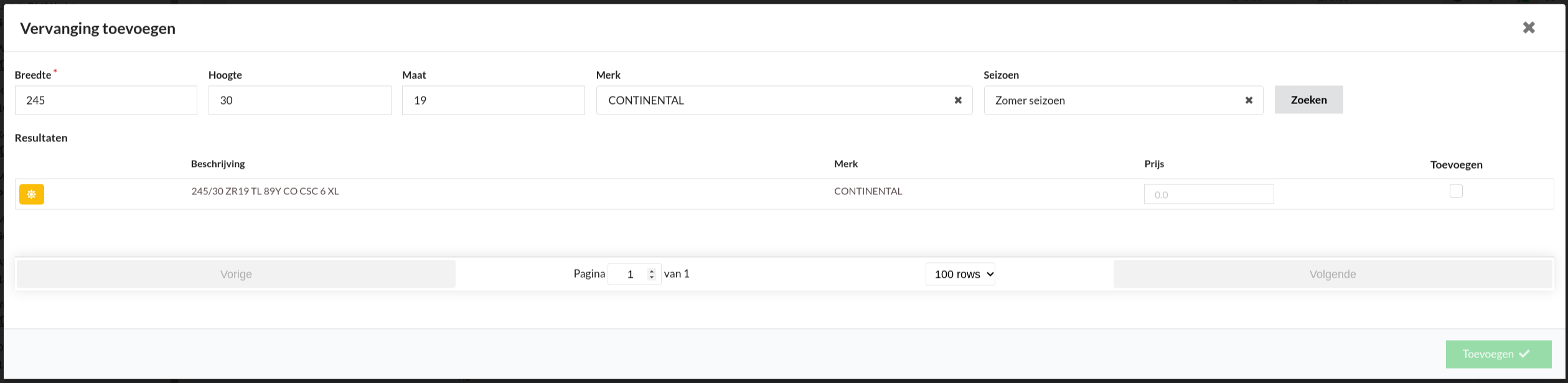
Task: Focus the Maat input field
Action: pyautogui.click(x=493, y=100)
